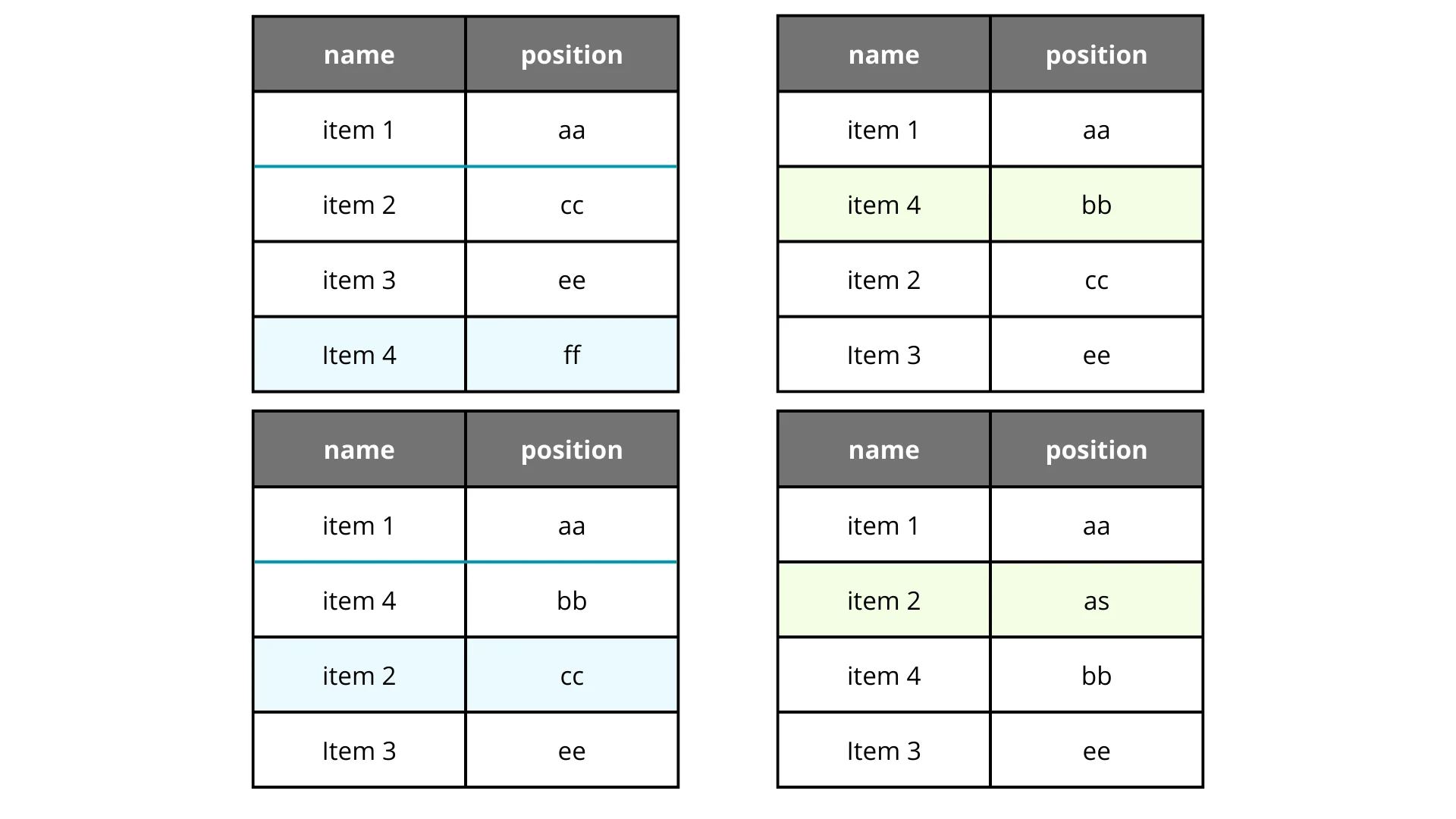Click "item 4" cell directly above blue "item 2"
The width and height of the screenshot is (1456, 819).
[x=359, y=601]
